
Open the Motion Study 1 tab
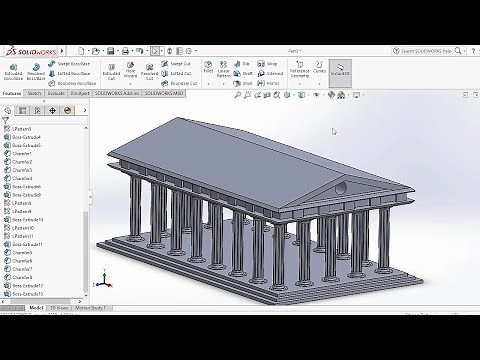(x=90, y=308)
